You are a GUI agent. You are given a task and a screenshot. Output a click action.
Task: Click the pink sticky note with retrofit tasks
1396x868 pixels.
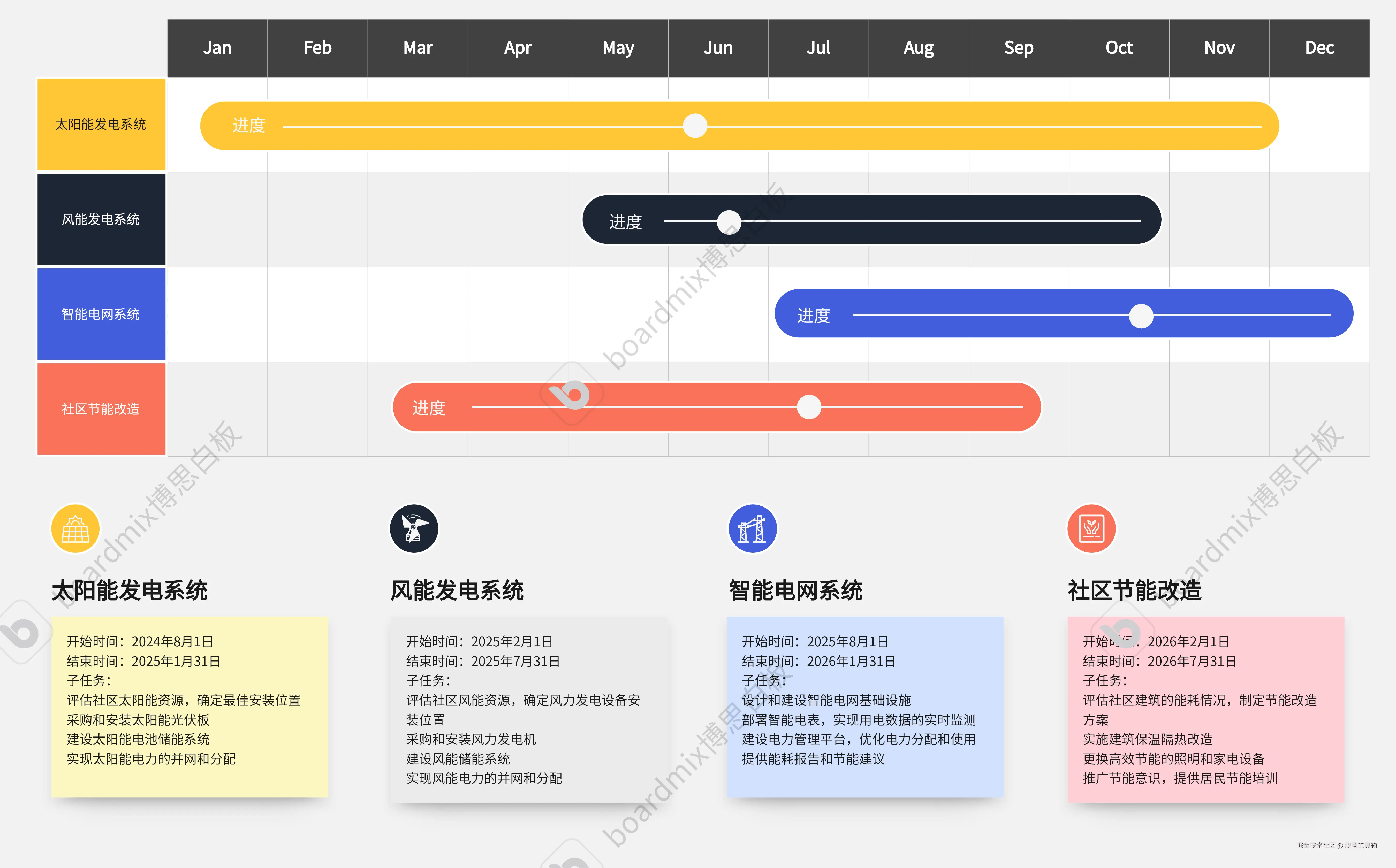point(1205,710)
